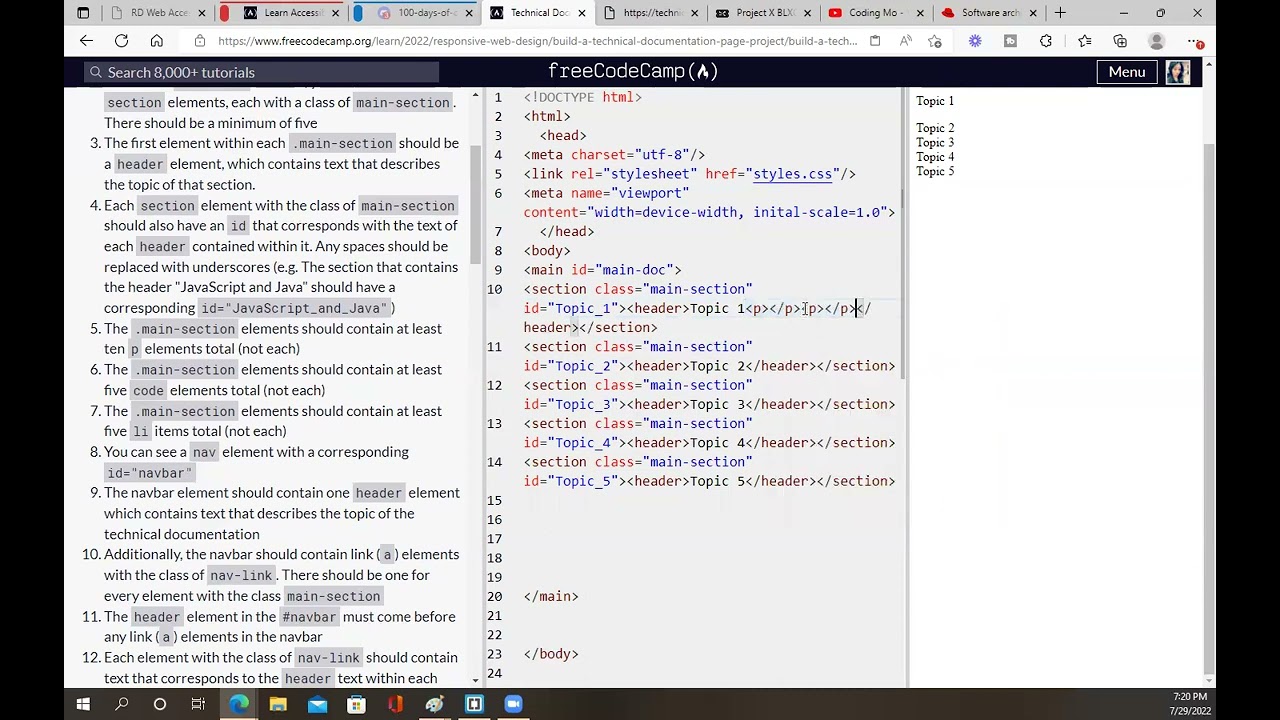The height and width of the screenshot is (720, 1280).
Task: Open Windows taskbar search icon
Action: point(122,704)
